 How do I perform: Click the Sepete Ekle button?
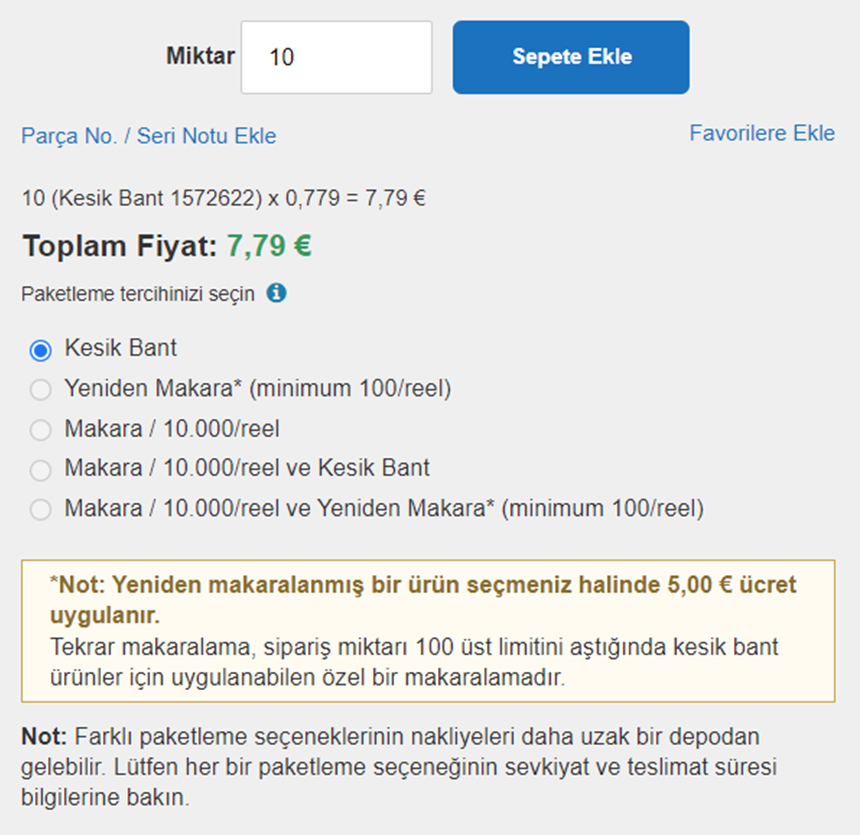click(571, 57)
